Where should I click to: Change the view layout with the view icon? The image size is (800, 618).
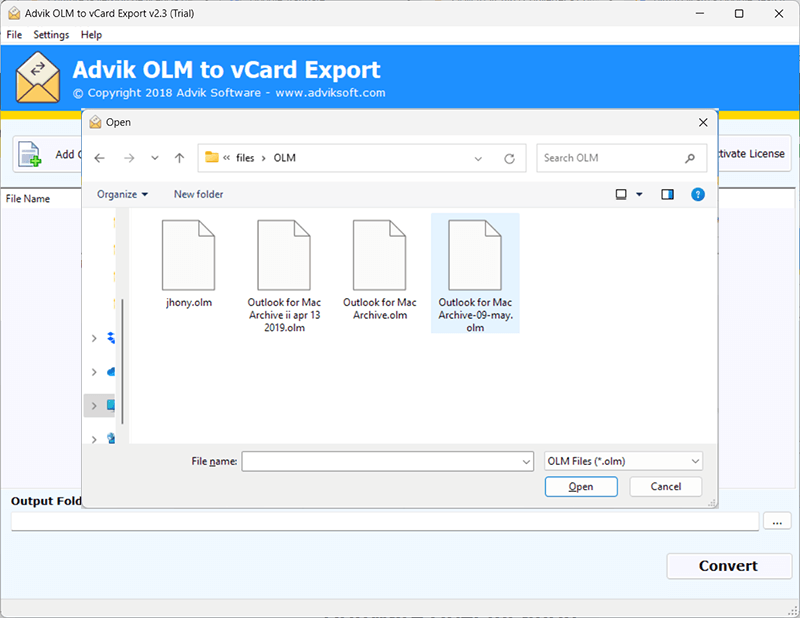pos(621,194)
